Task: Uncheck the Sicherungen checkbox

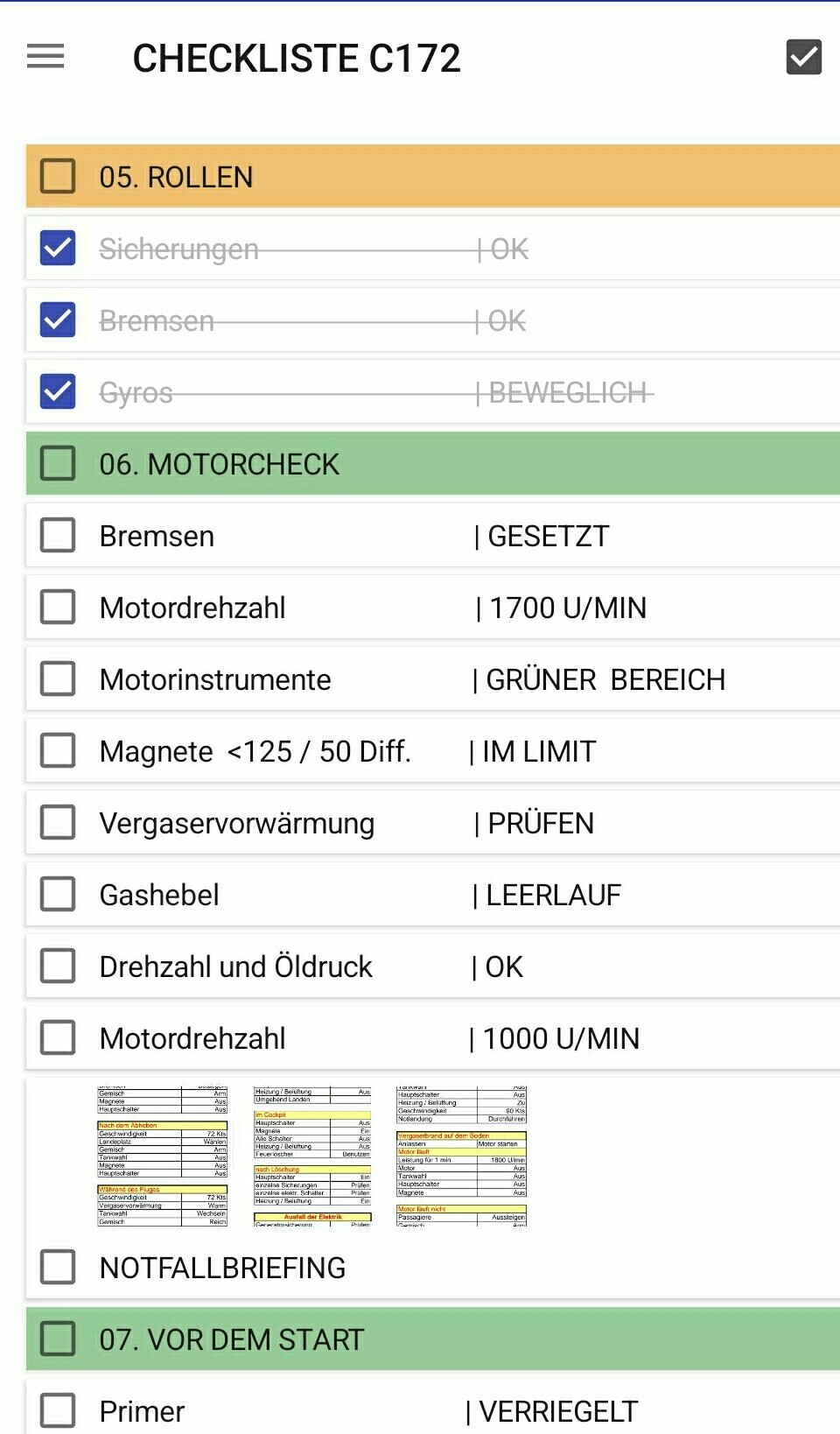Action: tap(58, 249)
